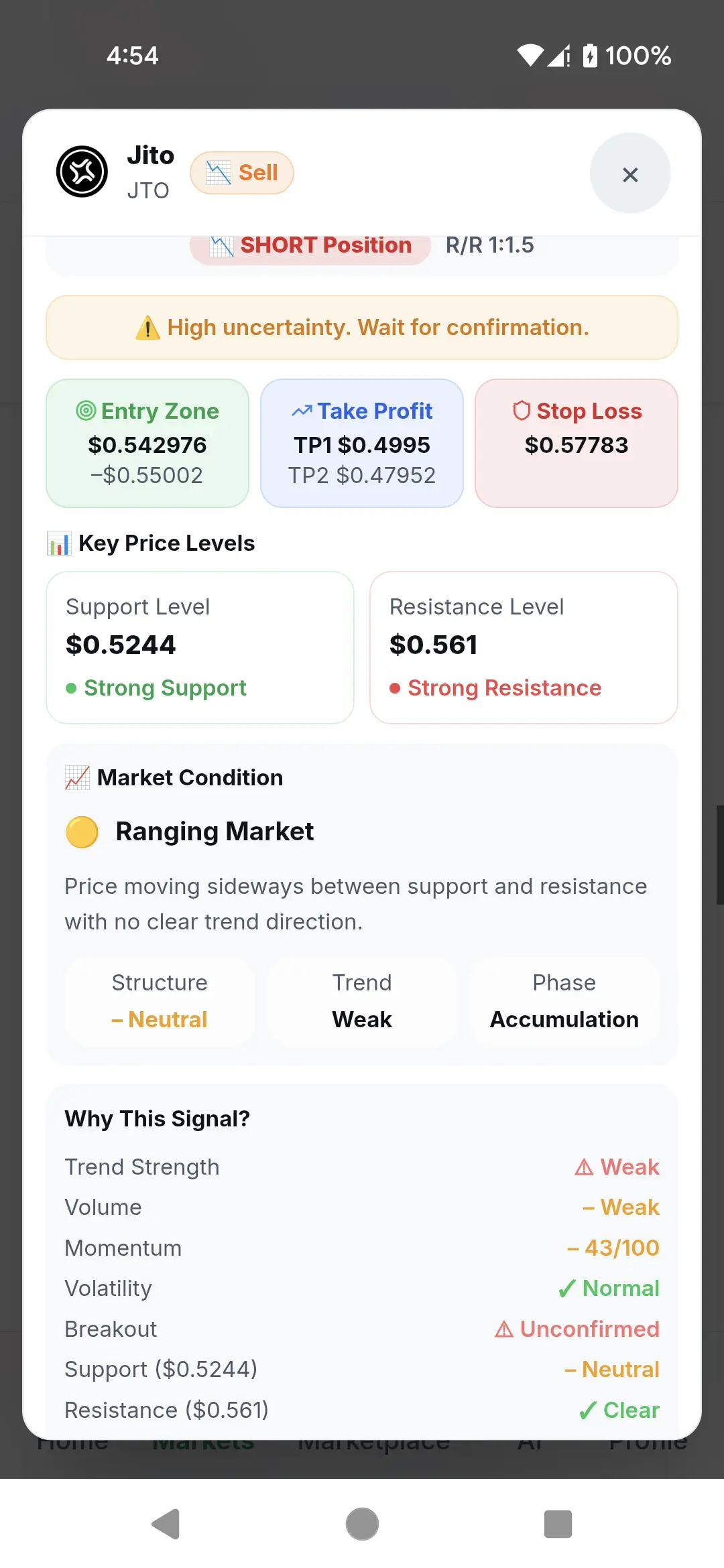Tap the Breakout Unconfirmed warning
Screen dimensions: 724x1568
(x=577, y=1329)
